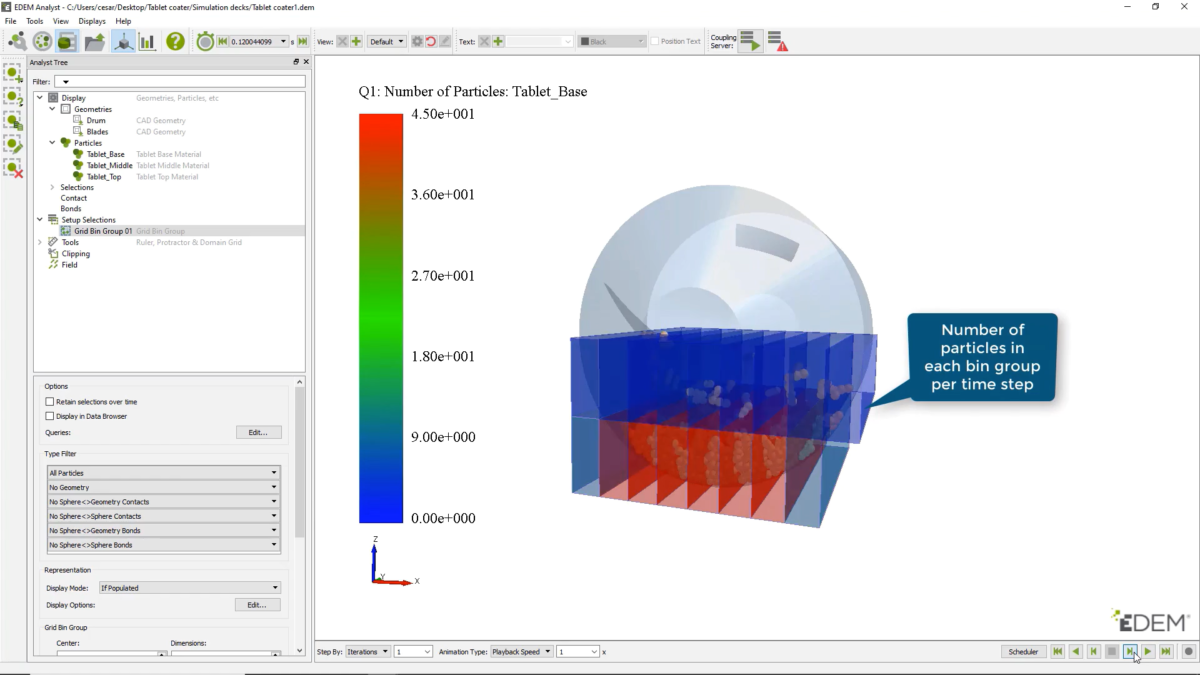
Task: Jump to last time step beside time field
Action: coord(301,42)
